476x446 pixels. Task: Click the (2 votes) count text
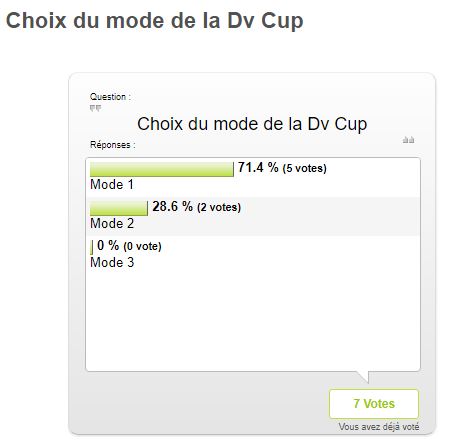[219, 207]
